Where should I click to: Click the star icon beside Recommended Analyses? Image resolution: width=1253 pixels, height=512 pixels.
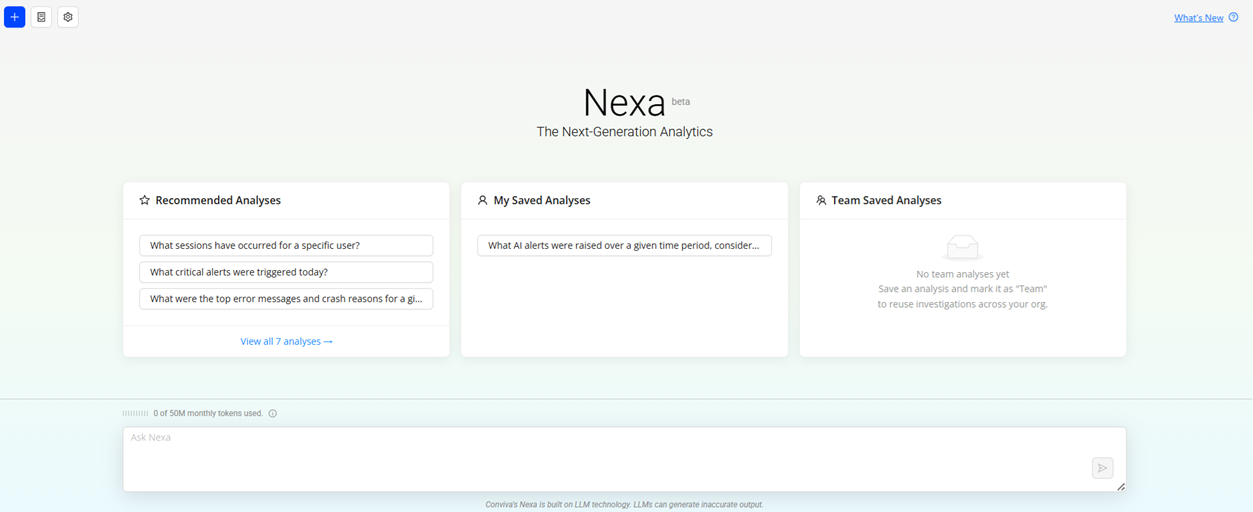pyautogui.click(x=145, y=200)
